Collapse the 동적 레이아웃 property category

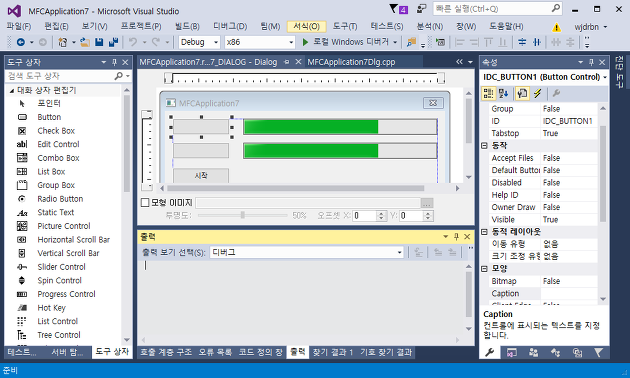click(x=485, y=232)
